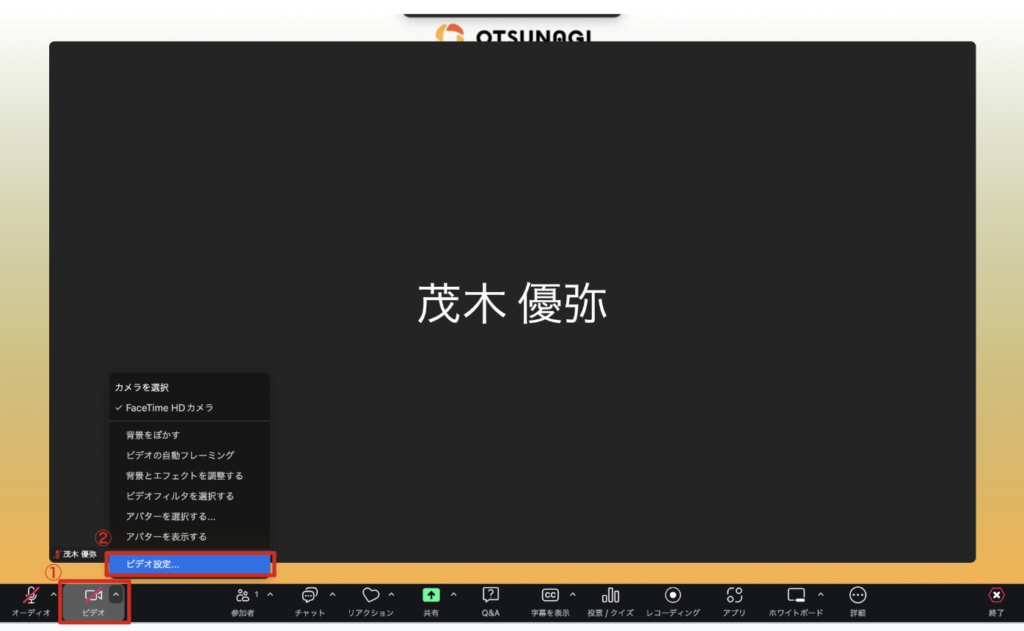
Task: Expand the audio options chevron
Action: (x=53, y=595)
